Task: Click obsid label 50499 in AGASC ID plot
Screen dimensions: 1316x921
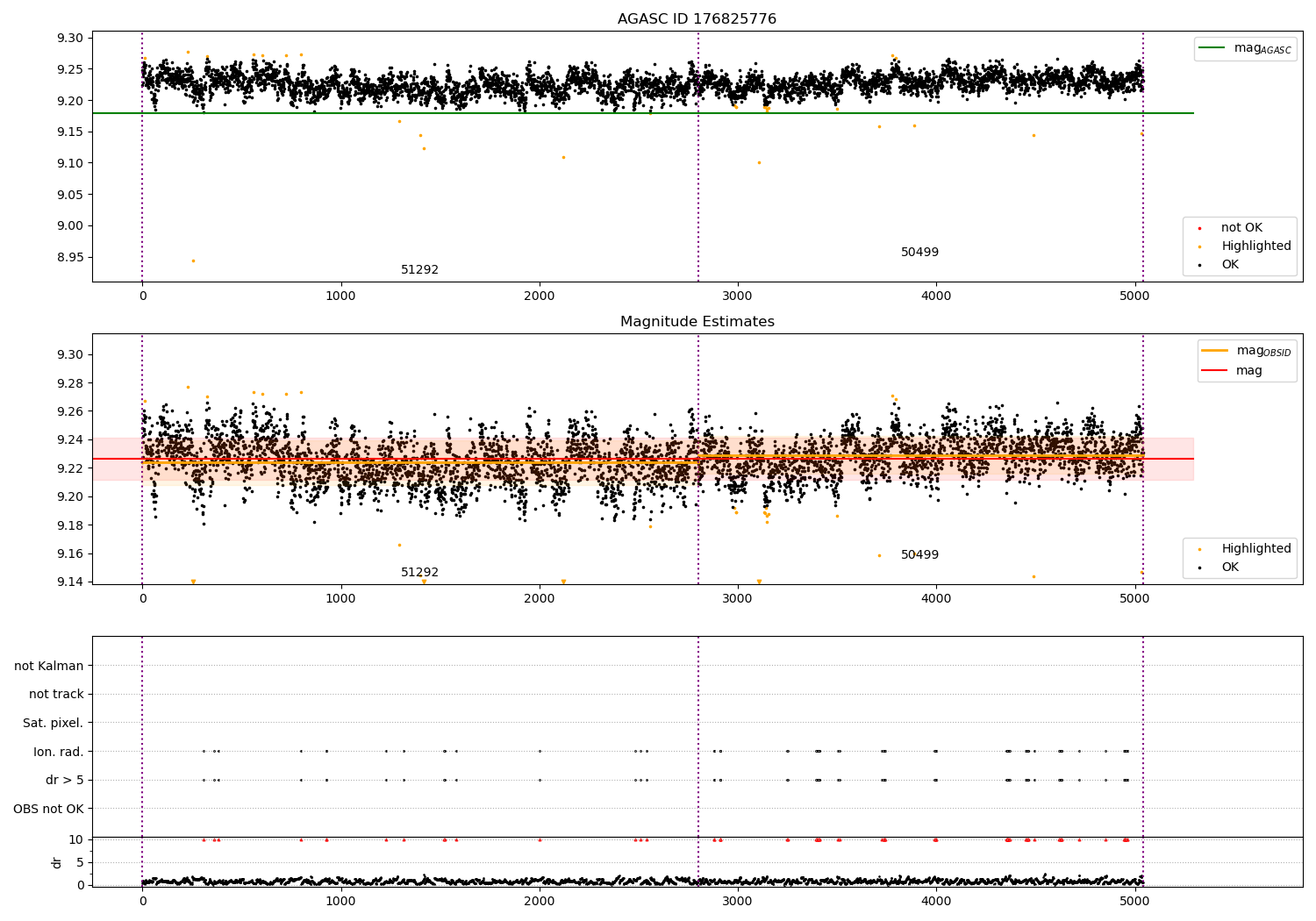Action: tap(919, 253)
